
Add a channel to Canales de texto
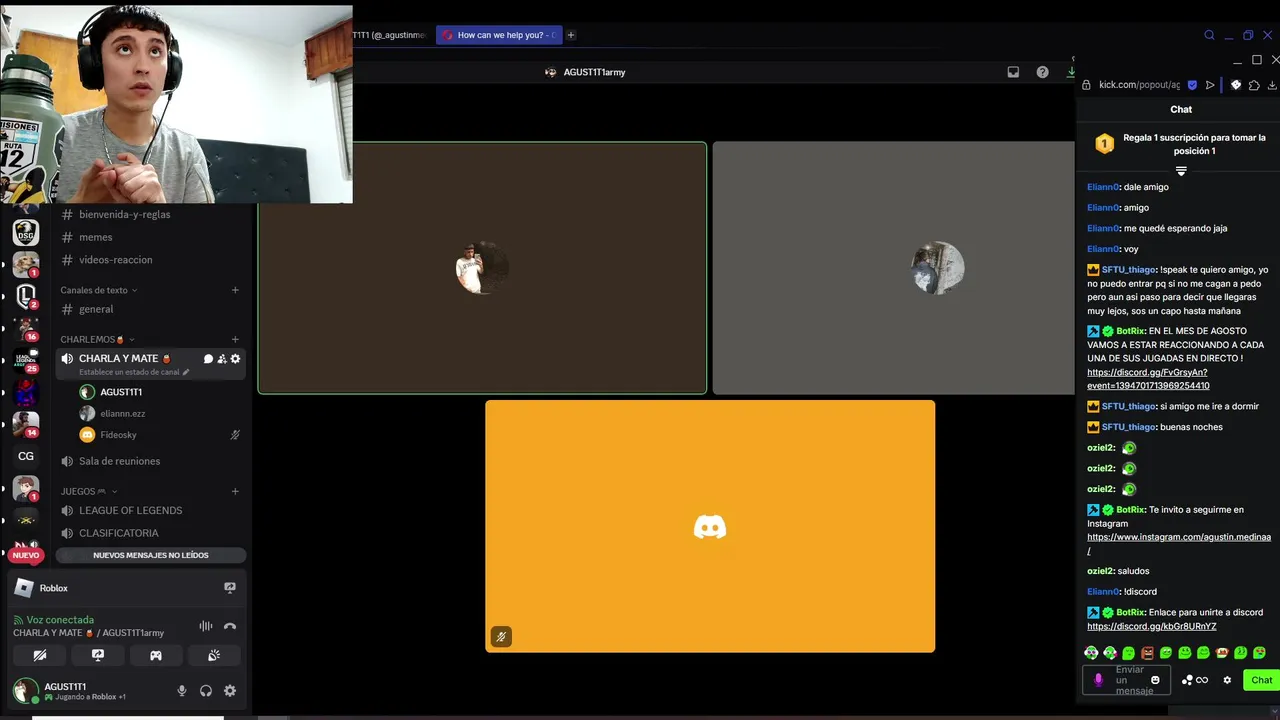(x=236, y=290)
